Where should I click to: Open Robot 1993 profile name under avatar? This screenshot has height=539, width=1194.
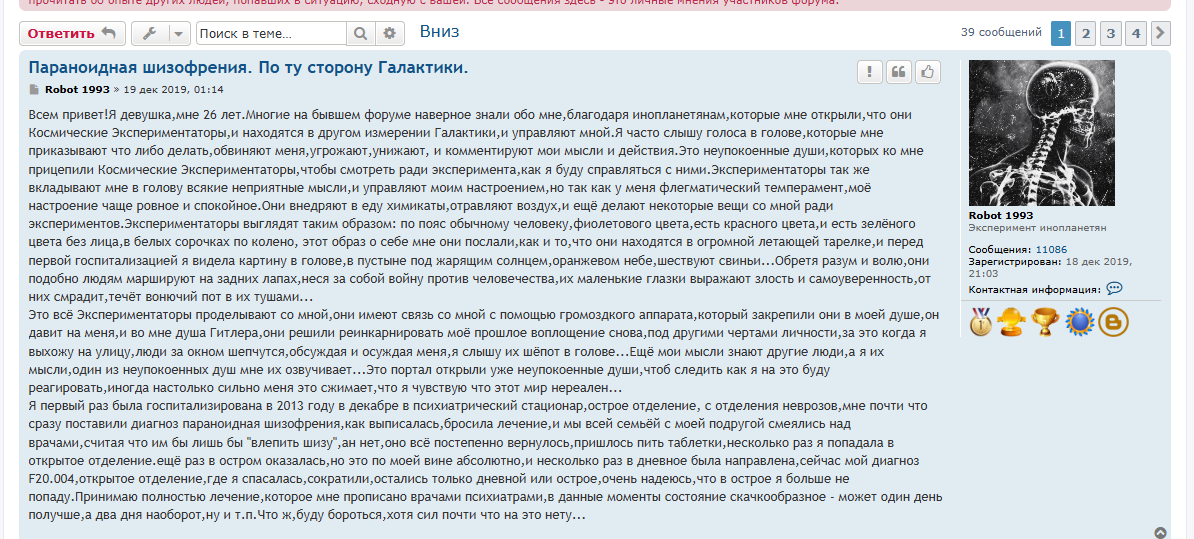click(x=1001, y=215)
